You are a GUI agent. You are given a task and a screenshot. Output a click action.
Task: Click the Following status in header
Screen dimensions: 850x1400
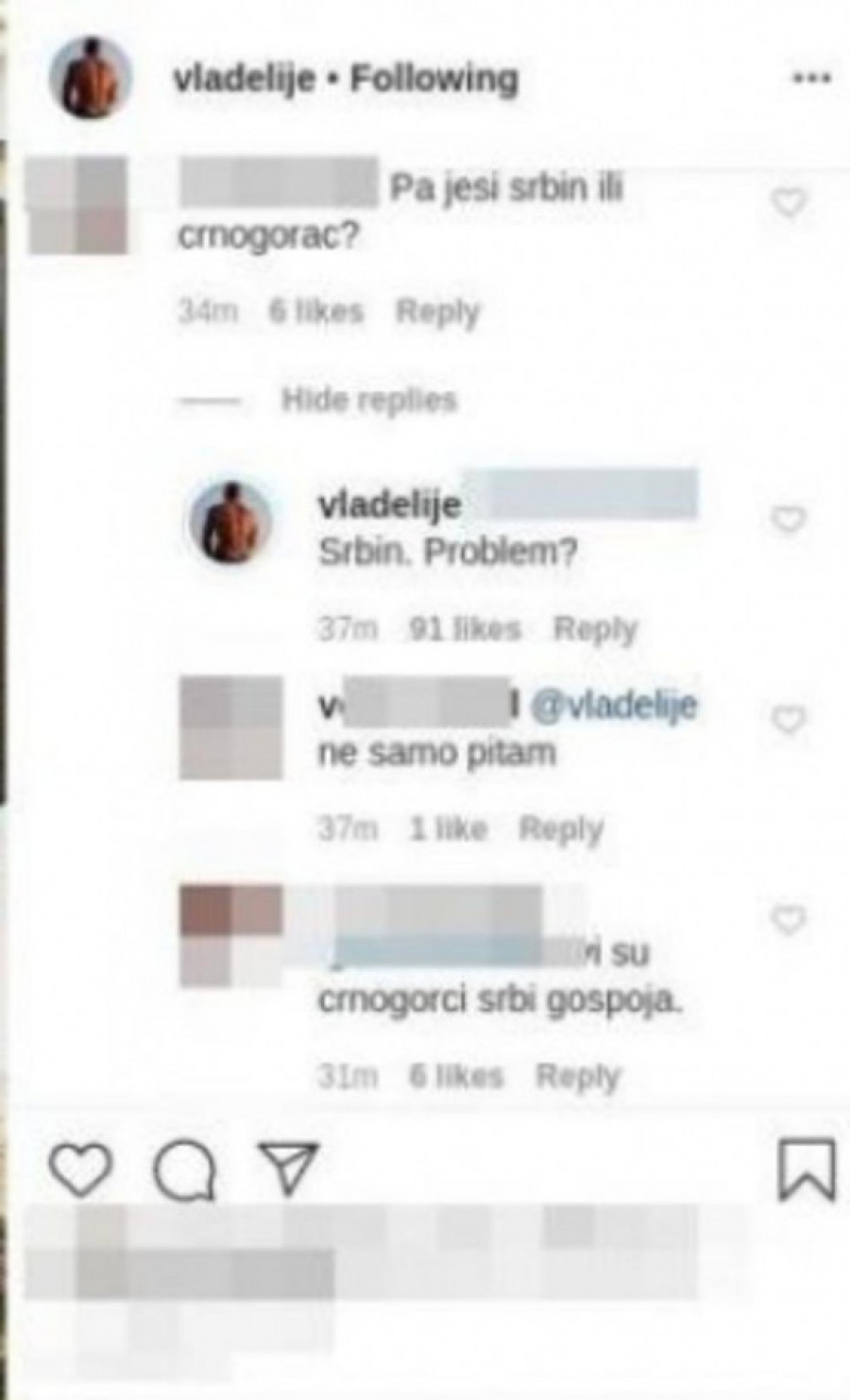tap(433, 78)
